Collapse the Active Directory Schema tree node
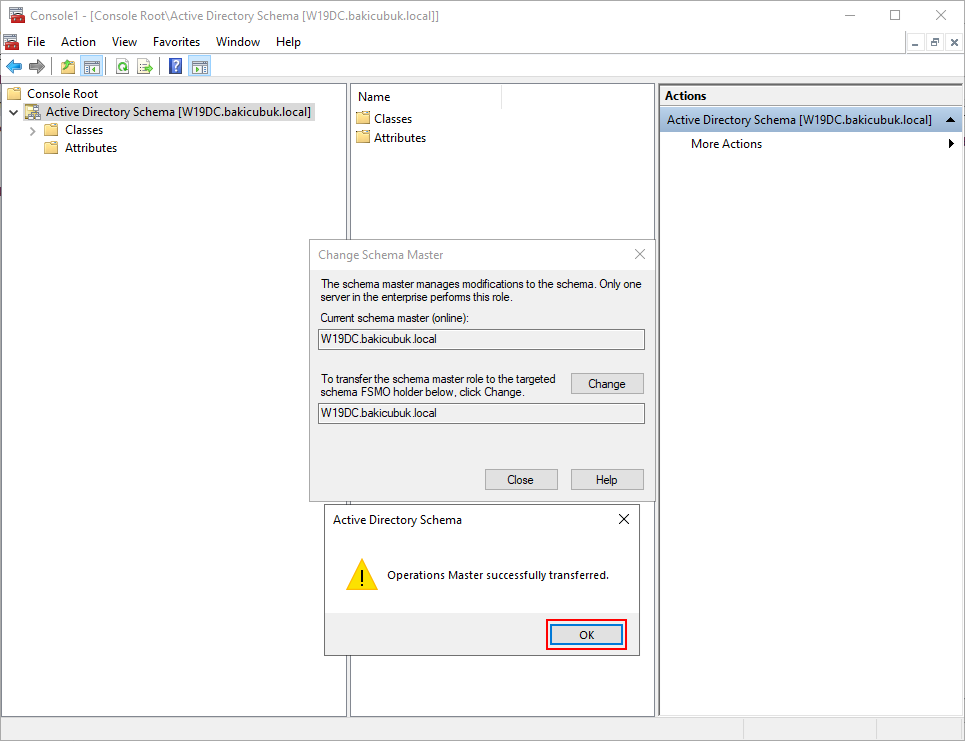Image resolution: width=965 pixels, height=741 pixels. pos(14,112)
